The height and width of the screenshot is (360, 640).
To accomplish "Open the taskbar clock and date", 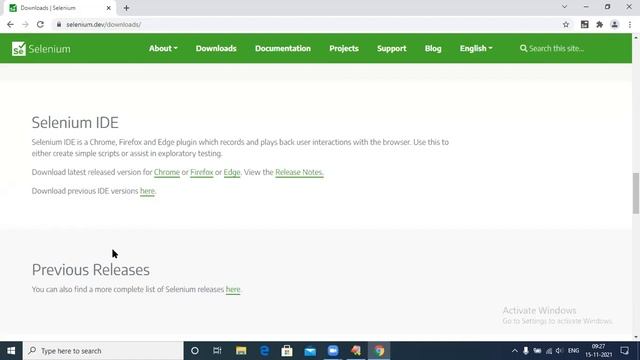I will pyautogui.click(x=598, y=351).
